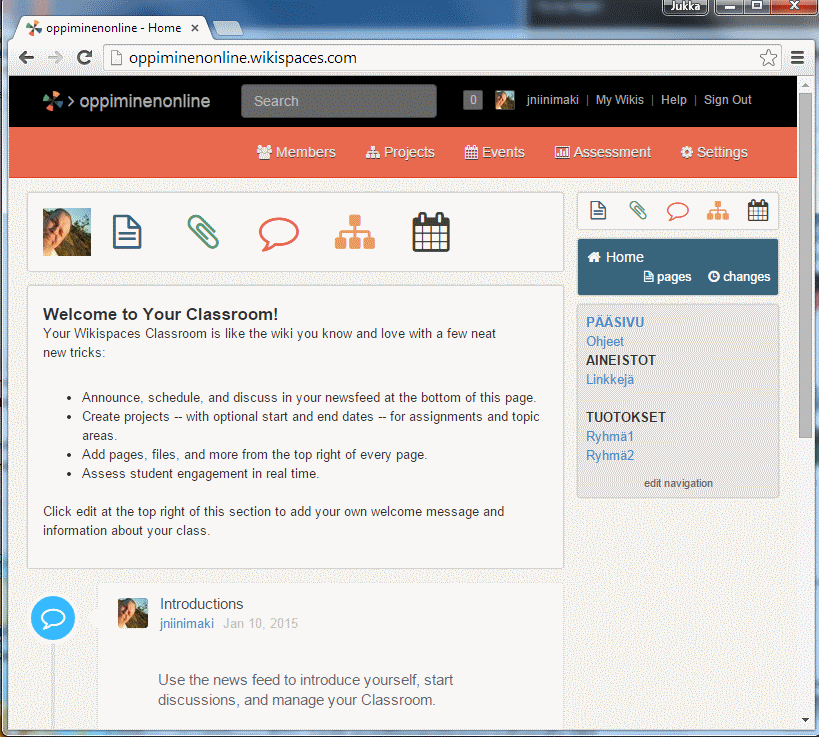Click the AINEISTOT heading in navigation
The width and height of the screenshot is (819, 737).
621,360
